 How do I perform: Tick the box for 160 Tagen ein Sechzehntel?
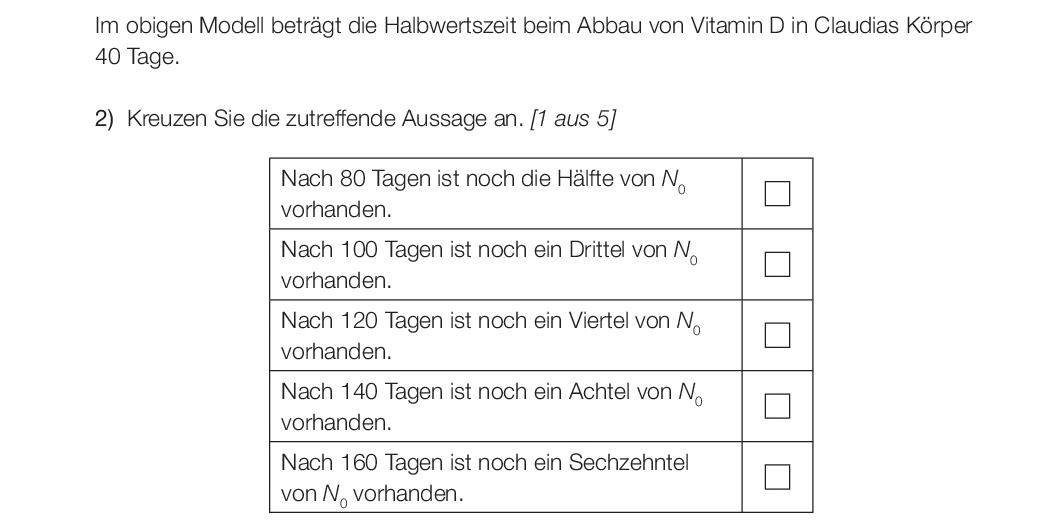(777, 476)
